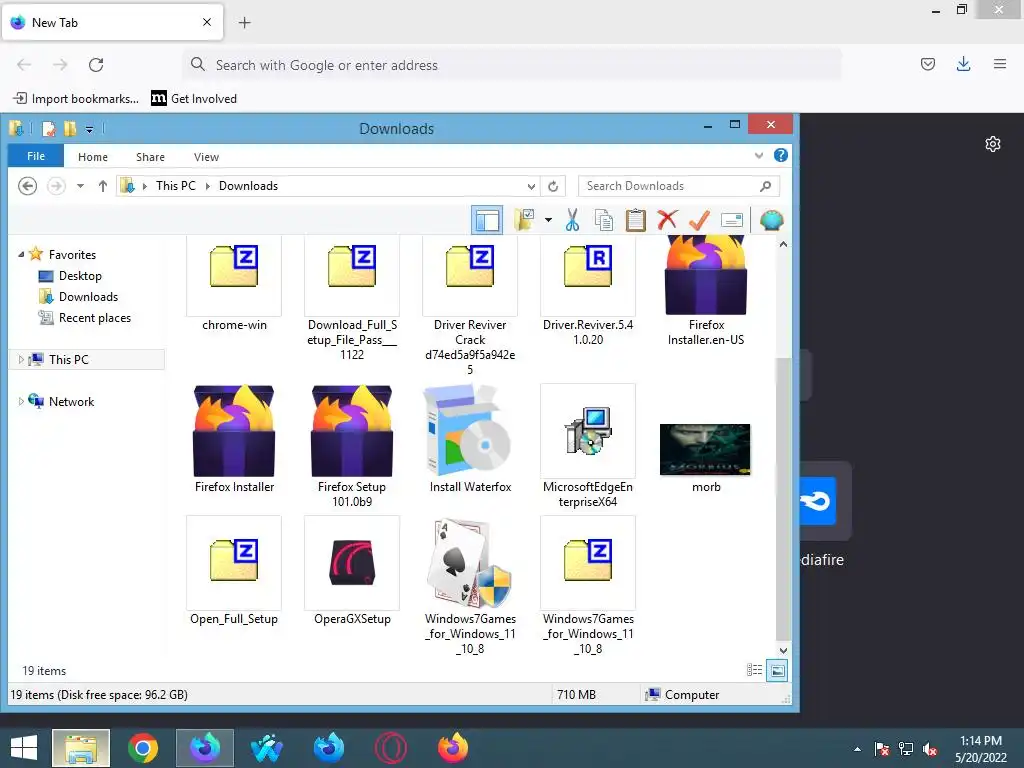Screen dimensions: 1024x768
Task: Click Downloads in address breadcrumb
Action: tap(248, 185)
